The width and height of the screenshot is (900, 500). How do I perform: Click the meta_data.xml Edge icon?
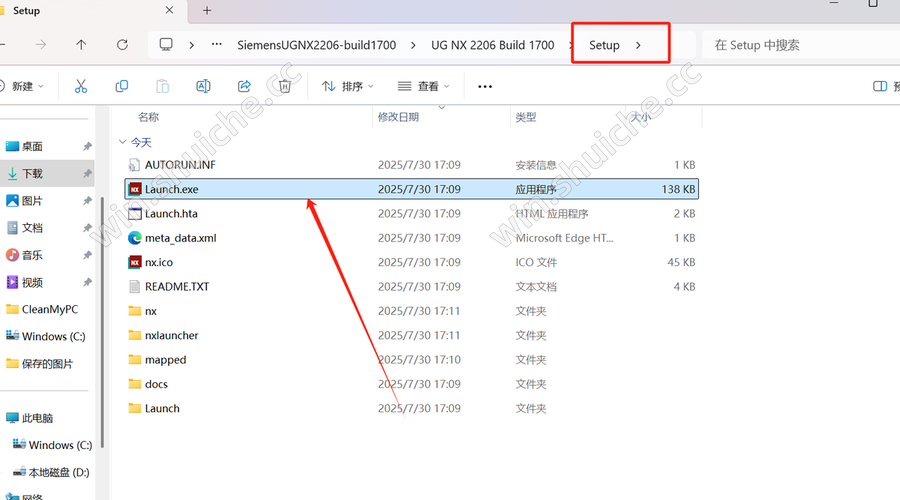(x=135, y=238)
